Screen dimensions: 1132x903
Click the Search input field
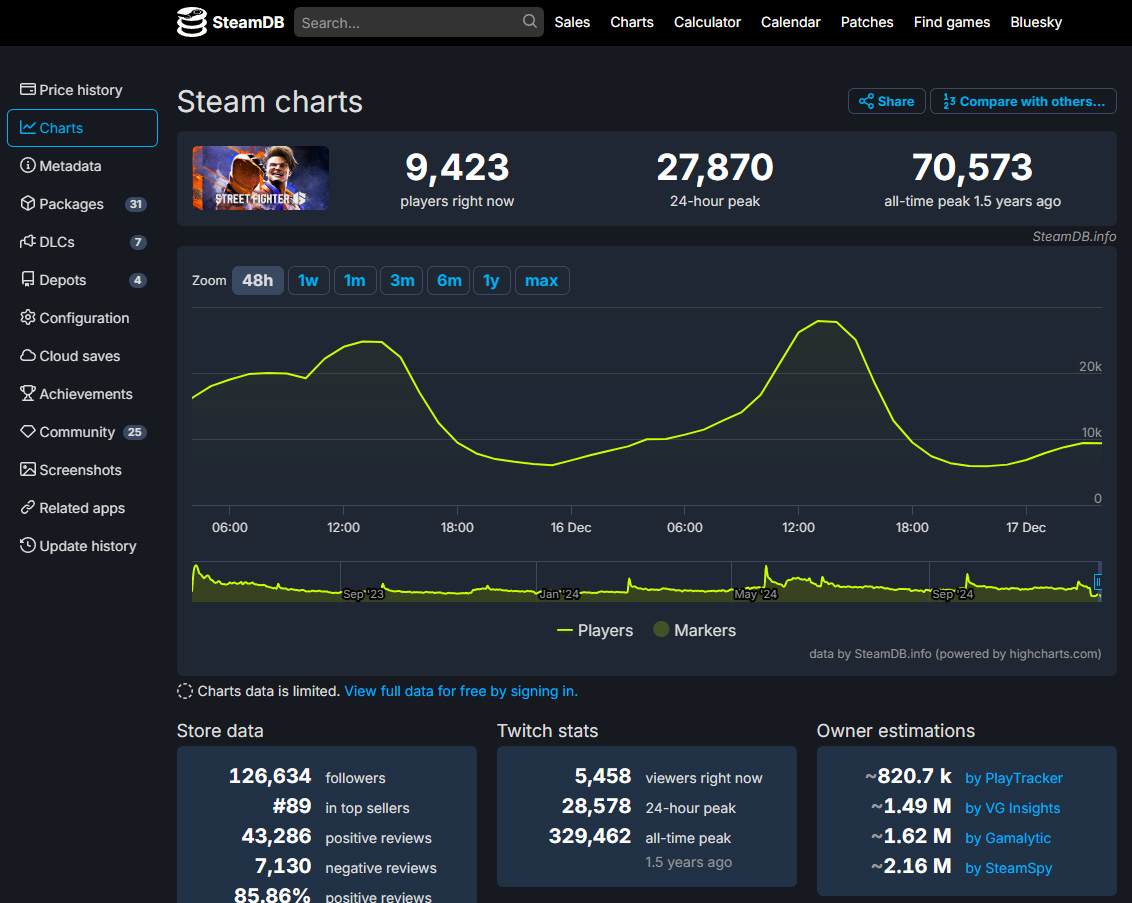pos(419,22)
